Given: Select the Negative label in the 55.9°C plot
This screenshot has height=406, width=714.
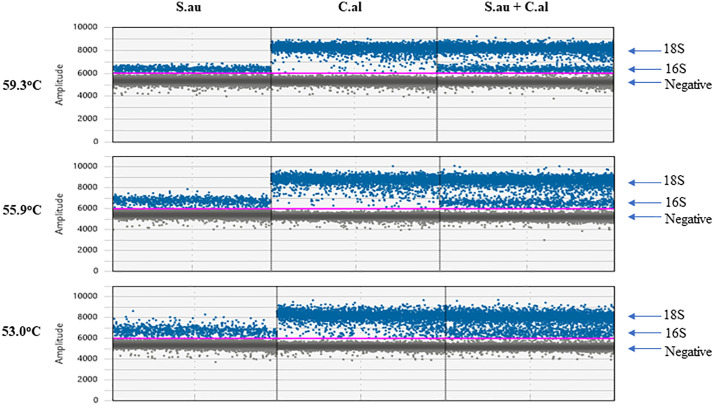Looking at the screenshot, I should tap(688, 219).
